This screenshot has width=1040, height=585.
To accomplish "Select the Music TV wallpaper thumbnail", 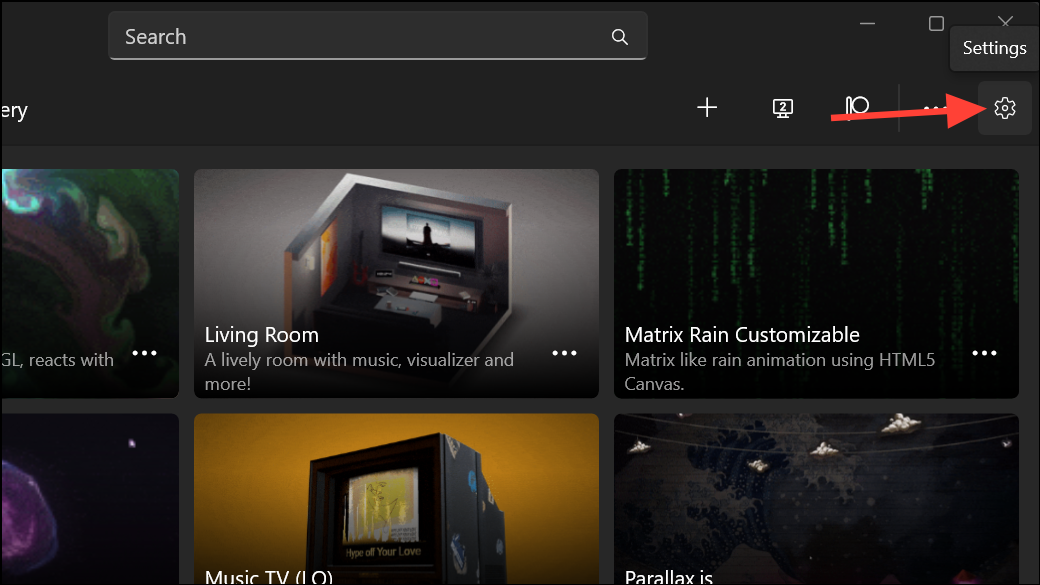I will (x=396, y=499).
